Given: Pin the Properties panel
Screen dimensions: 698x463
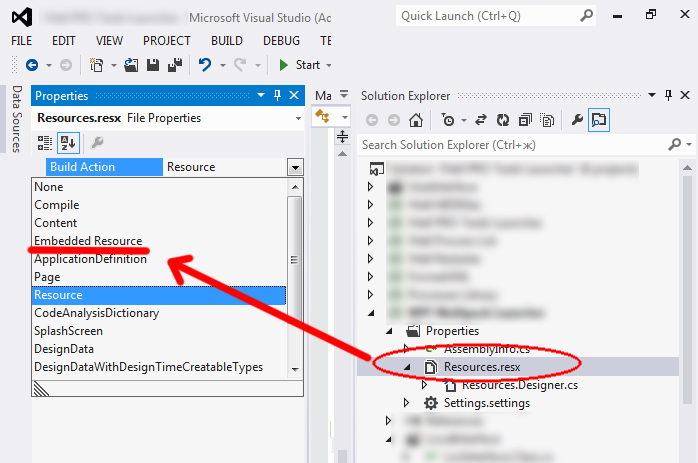Looking at the screenshot, I should [277, 95].
